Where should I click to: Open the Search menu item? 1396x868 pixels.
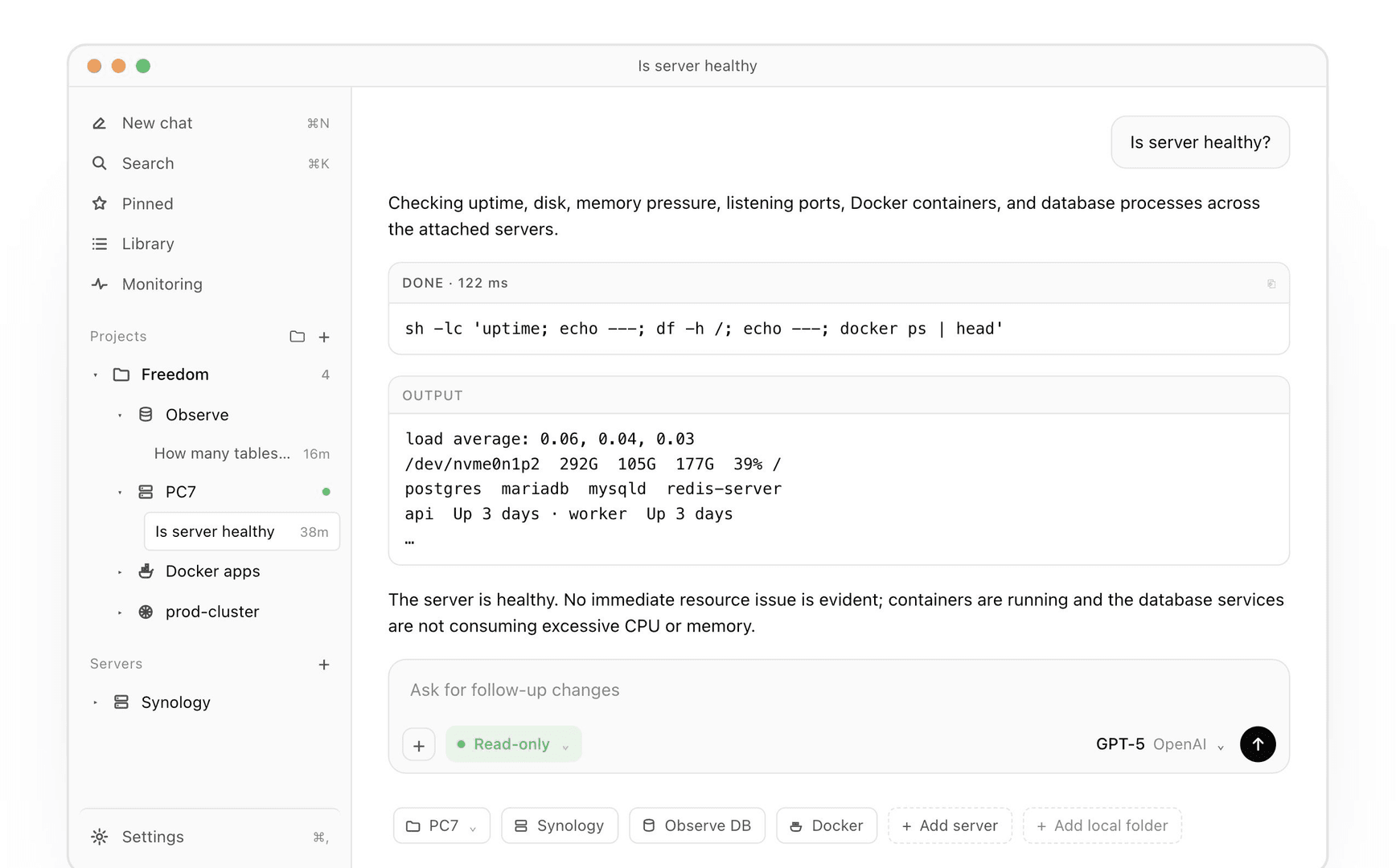pos(211,163)
